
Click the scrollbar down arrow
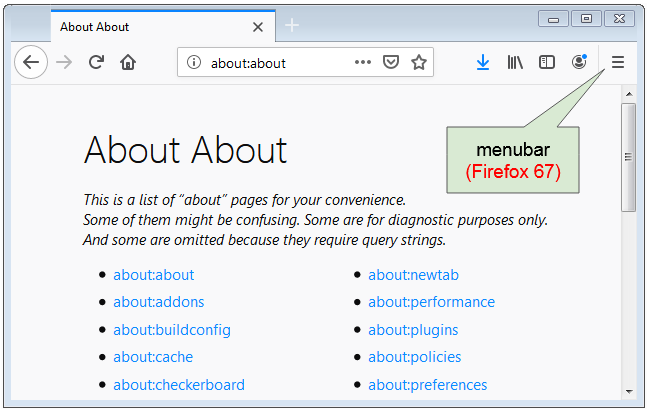(x=629, y=391)
